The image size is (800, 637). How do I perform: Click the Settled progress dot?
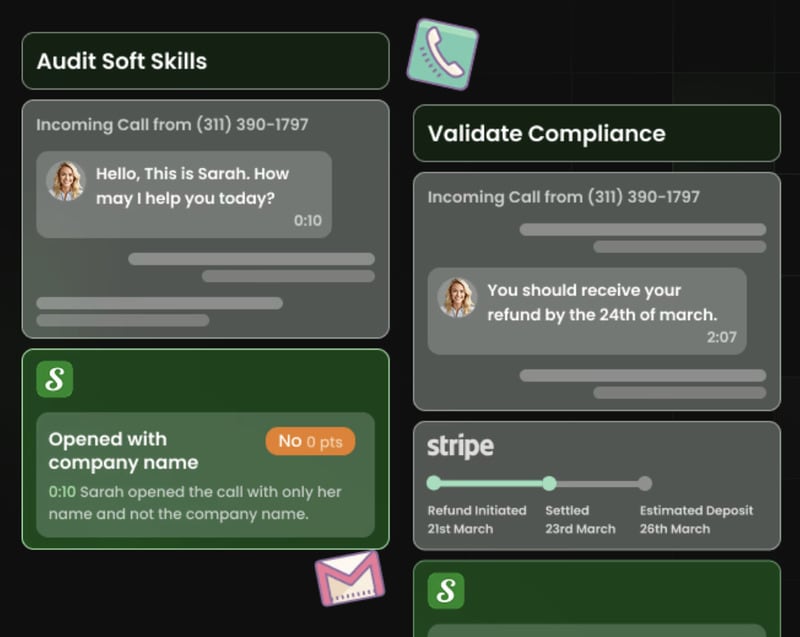tap(549, 483)
